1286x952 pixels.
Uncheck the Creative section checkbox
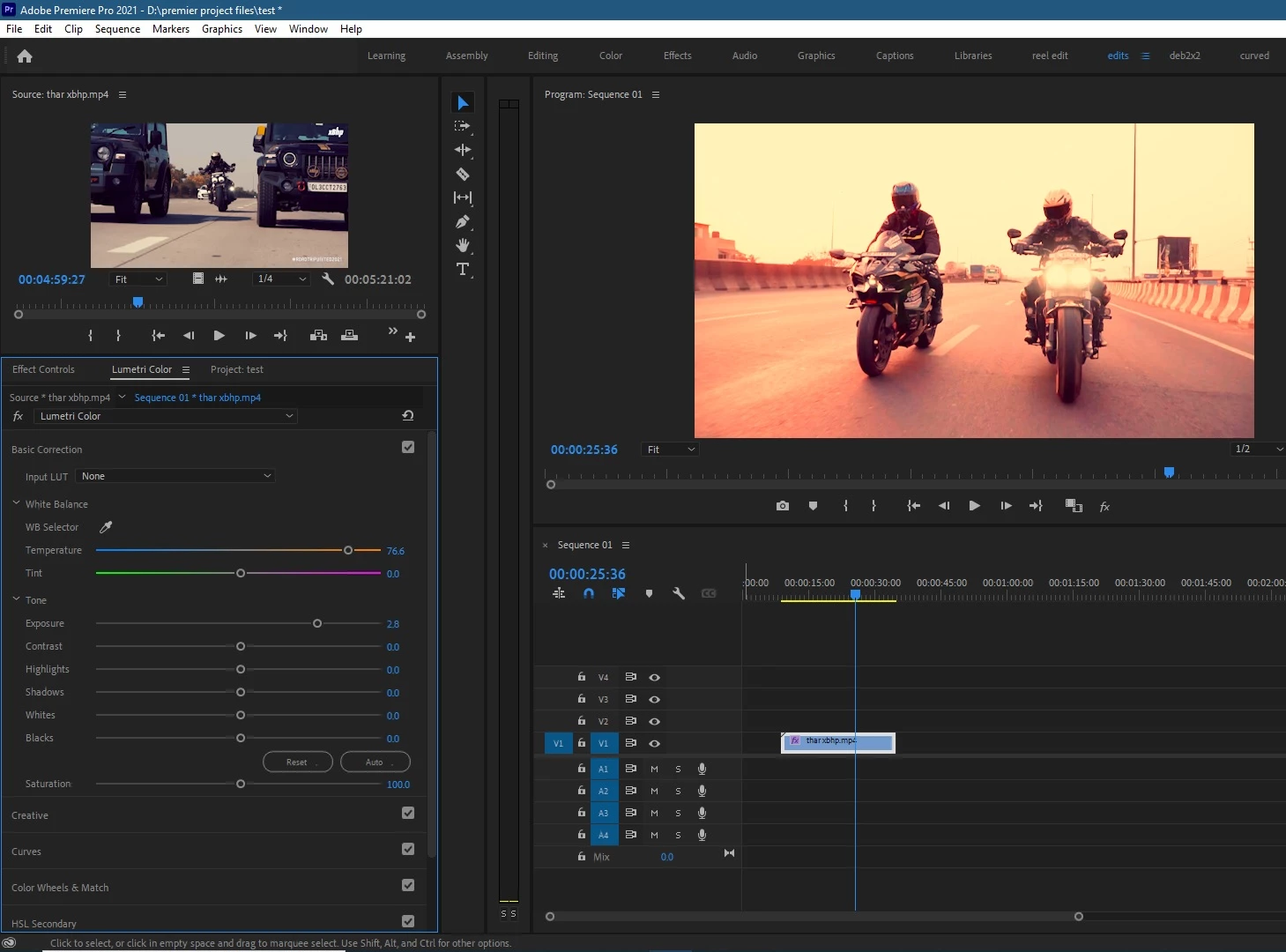408,813
